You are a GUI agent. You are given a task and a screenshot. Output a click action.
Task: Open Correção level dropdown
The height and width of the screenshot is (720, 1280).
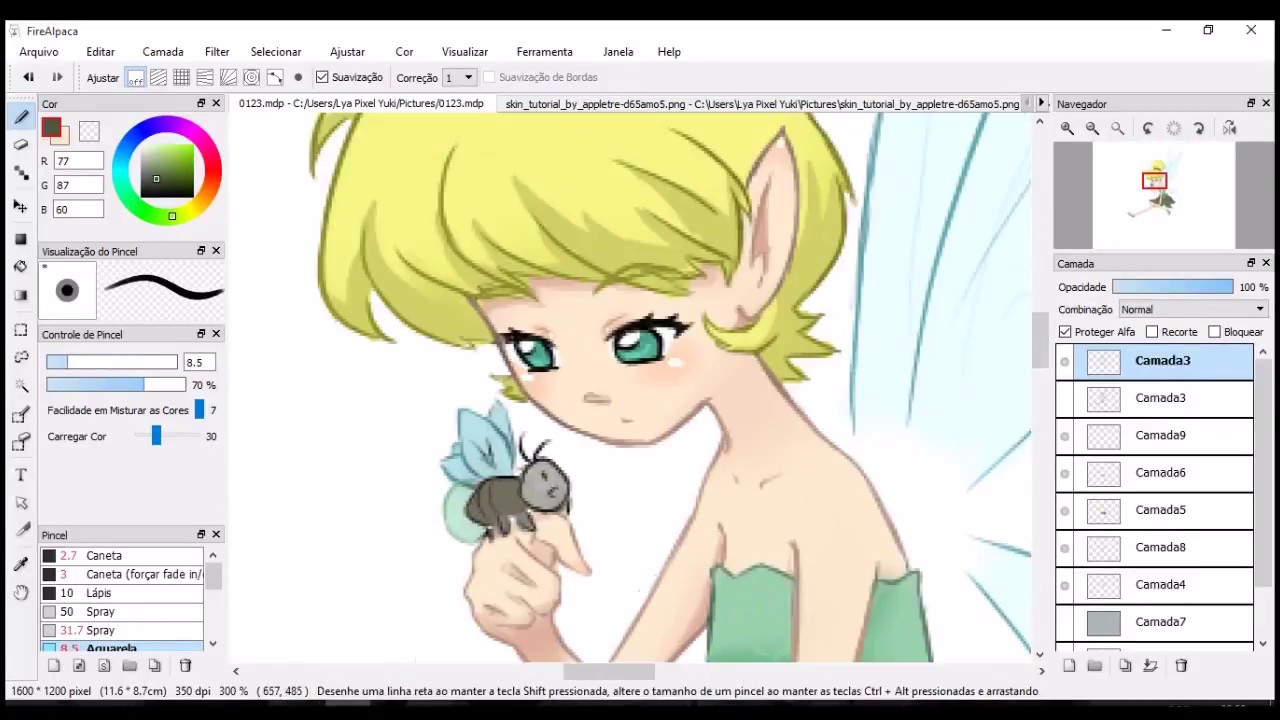459,77
